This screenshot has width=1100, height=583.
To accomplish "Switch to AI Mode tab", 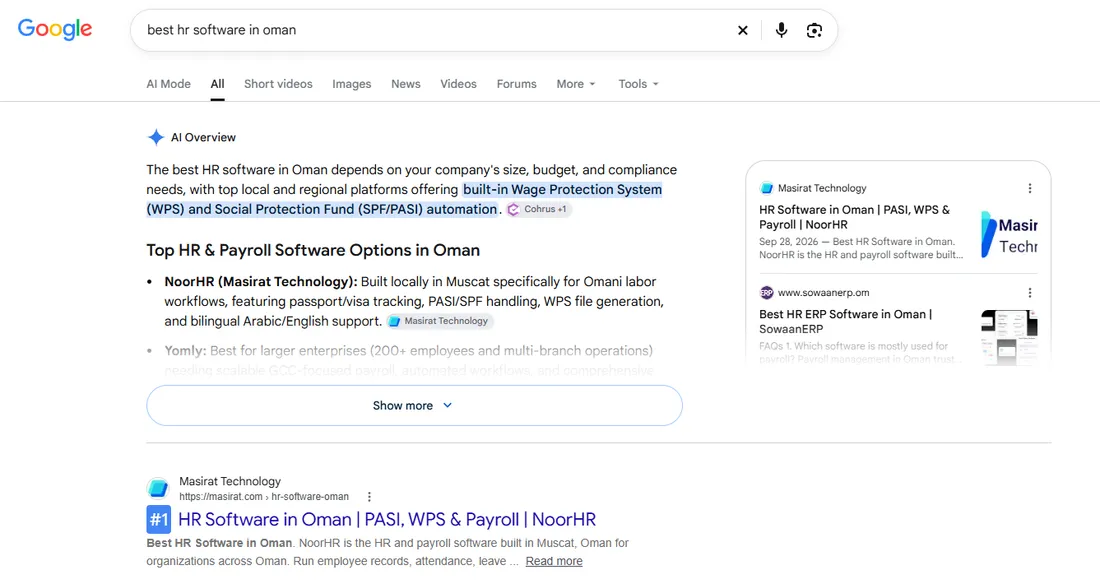I will pos(168,83).
